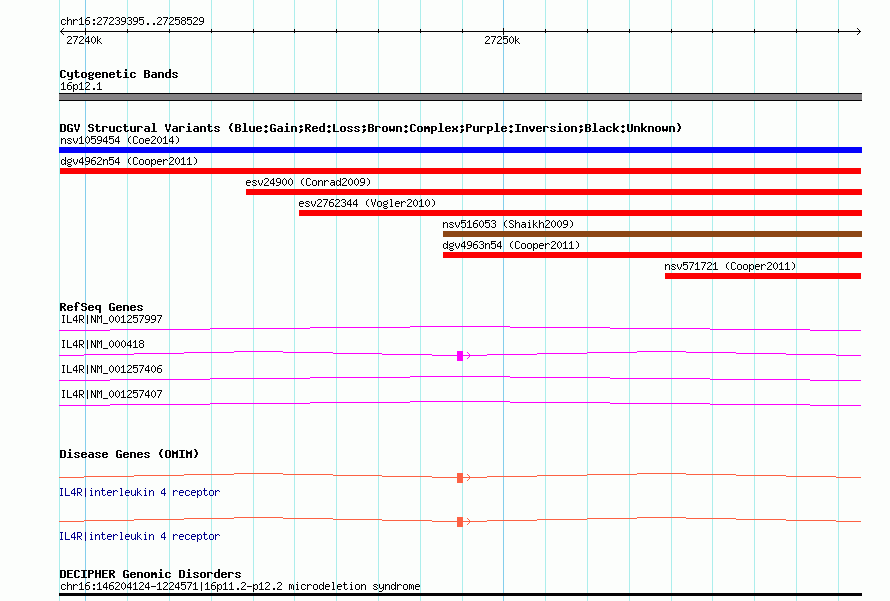Click the lower orange OMIM exon block

(460, 522)
